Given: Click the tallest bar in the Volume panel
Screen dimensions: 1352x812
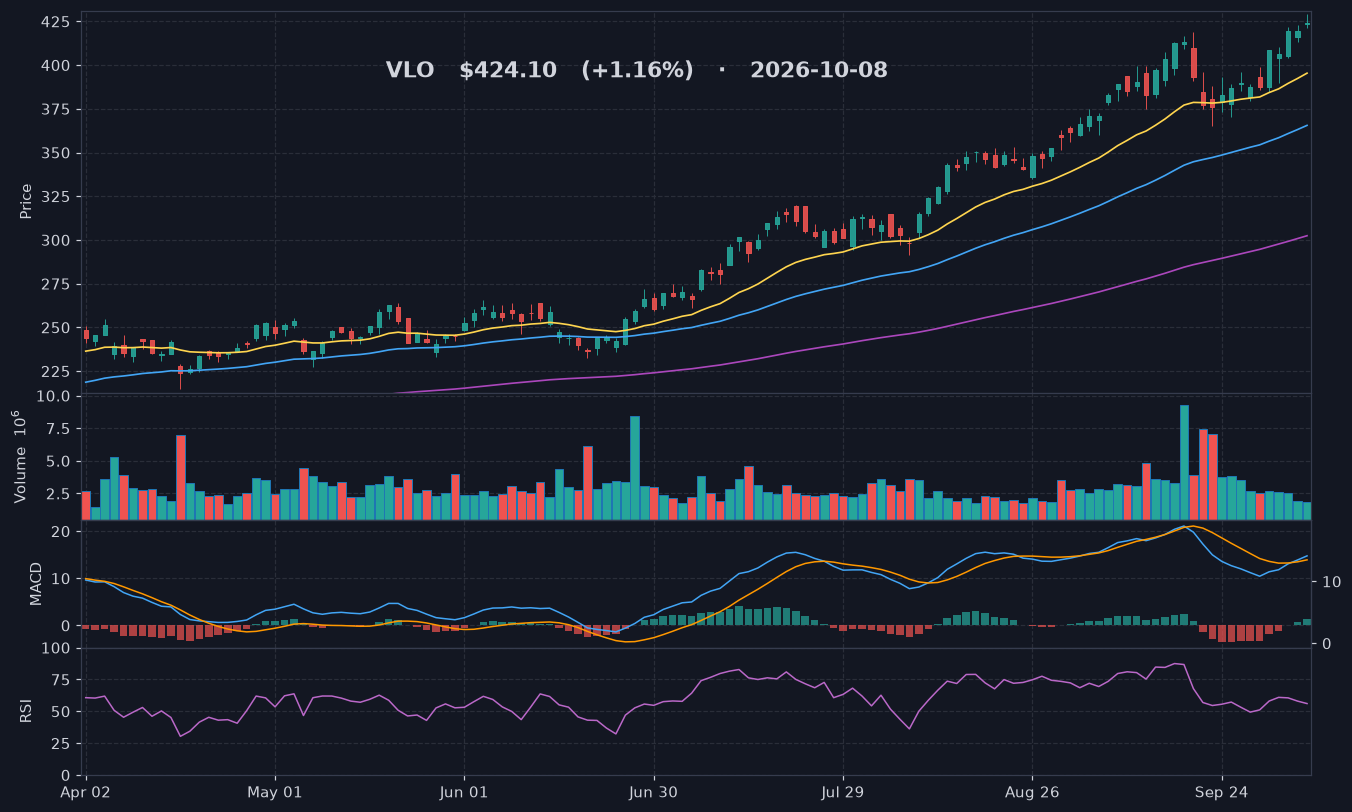Looking at the screenshot, I should click(1184, 462).
